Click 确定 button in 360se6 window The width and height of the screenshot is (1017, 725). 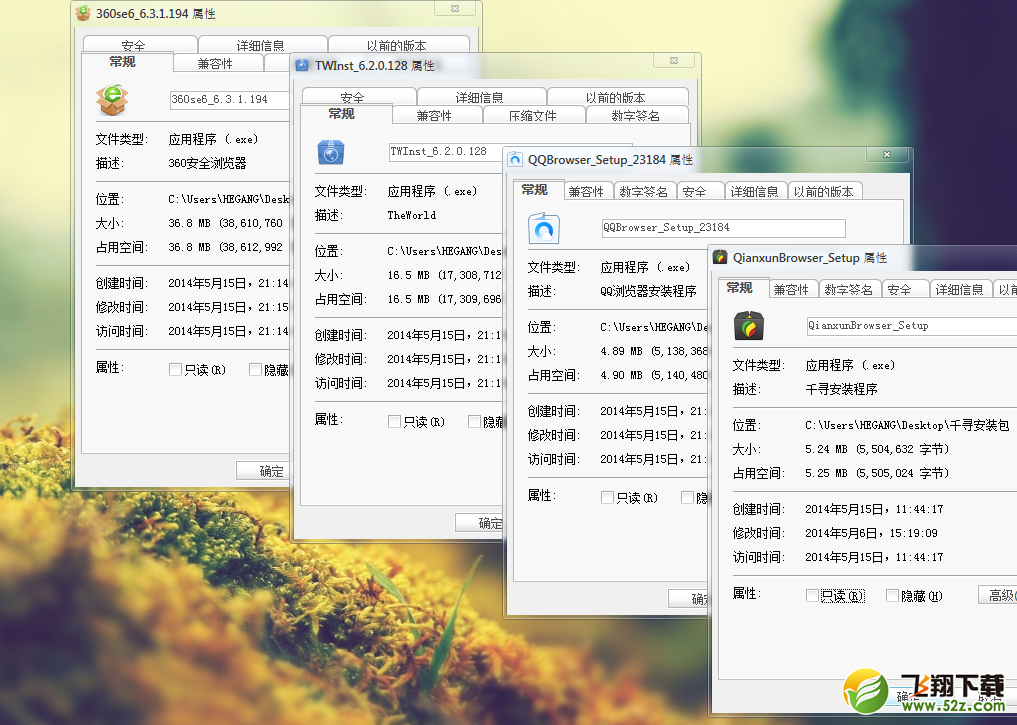pos(263,471)
